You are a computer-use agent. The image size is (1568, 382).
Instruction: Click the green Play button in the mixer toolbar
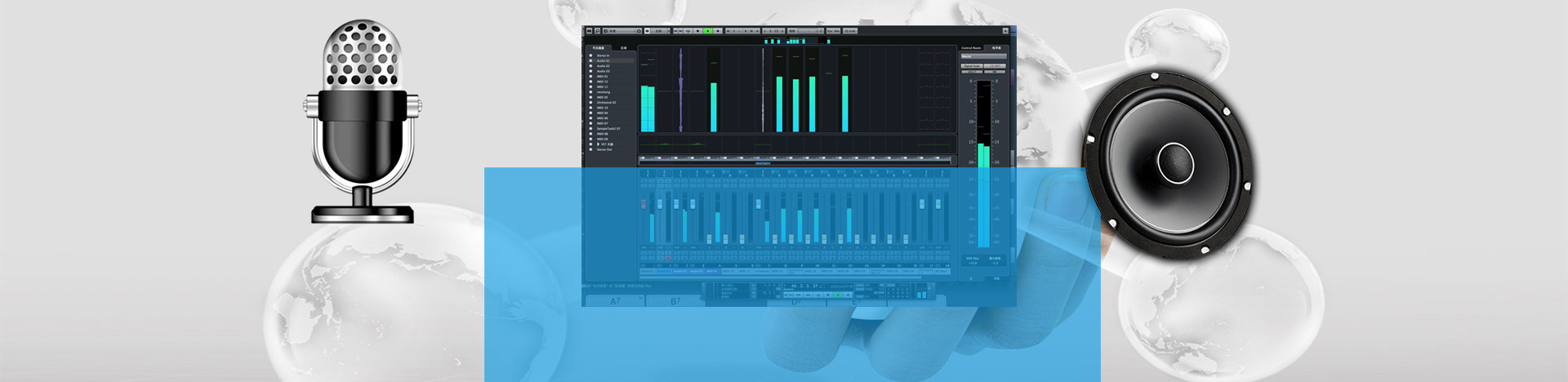click(x=707, y=31)
